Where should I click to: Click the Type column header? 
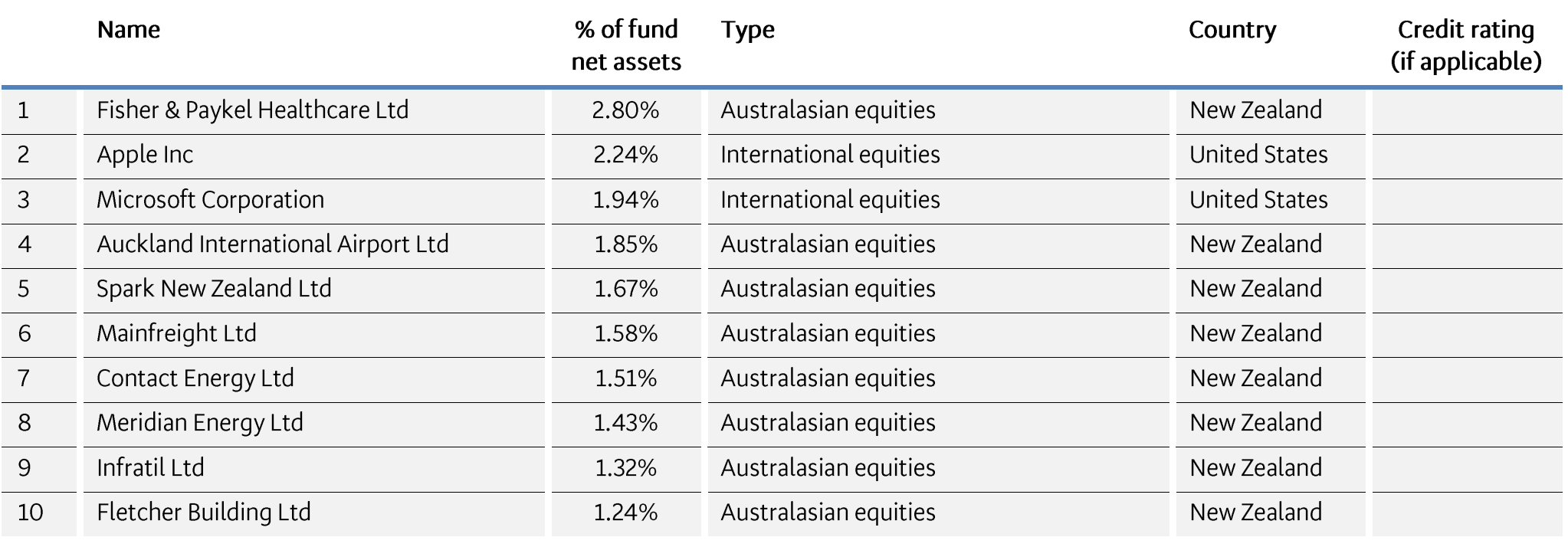pos(747,30)
